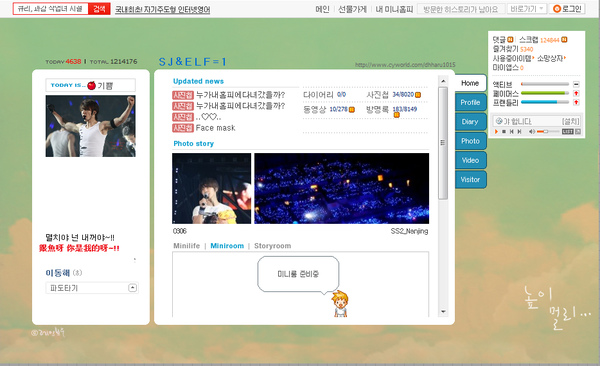Screen dimensions: 600x366
Task: Click the new badge after 스크랩 count
Action: [x=564, y=39]
